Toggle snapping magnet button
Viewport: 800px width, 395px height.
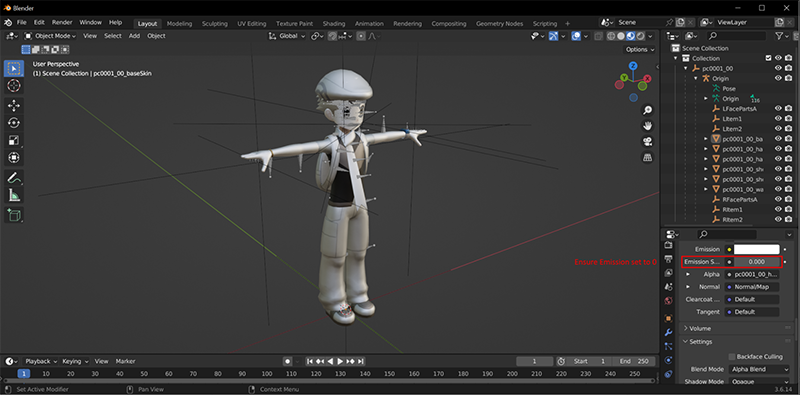pos(333,36)
